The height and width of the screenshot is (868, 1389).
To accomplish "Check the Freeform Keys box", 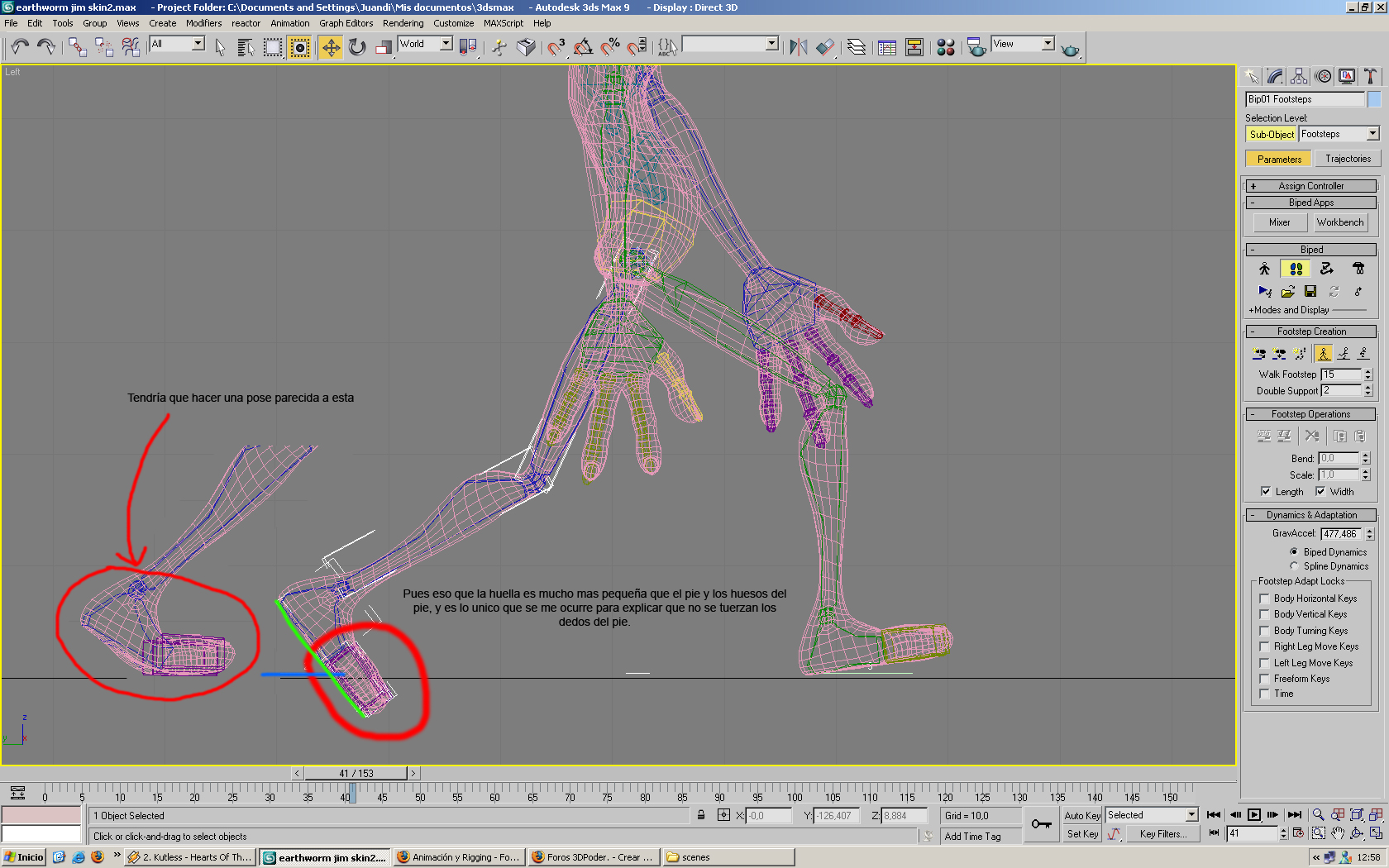I will tap(1264, 679).
